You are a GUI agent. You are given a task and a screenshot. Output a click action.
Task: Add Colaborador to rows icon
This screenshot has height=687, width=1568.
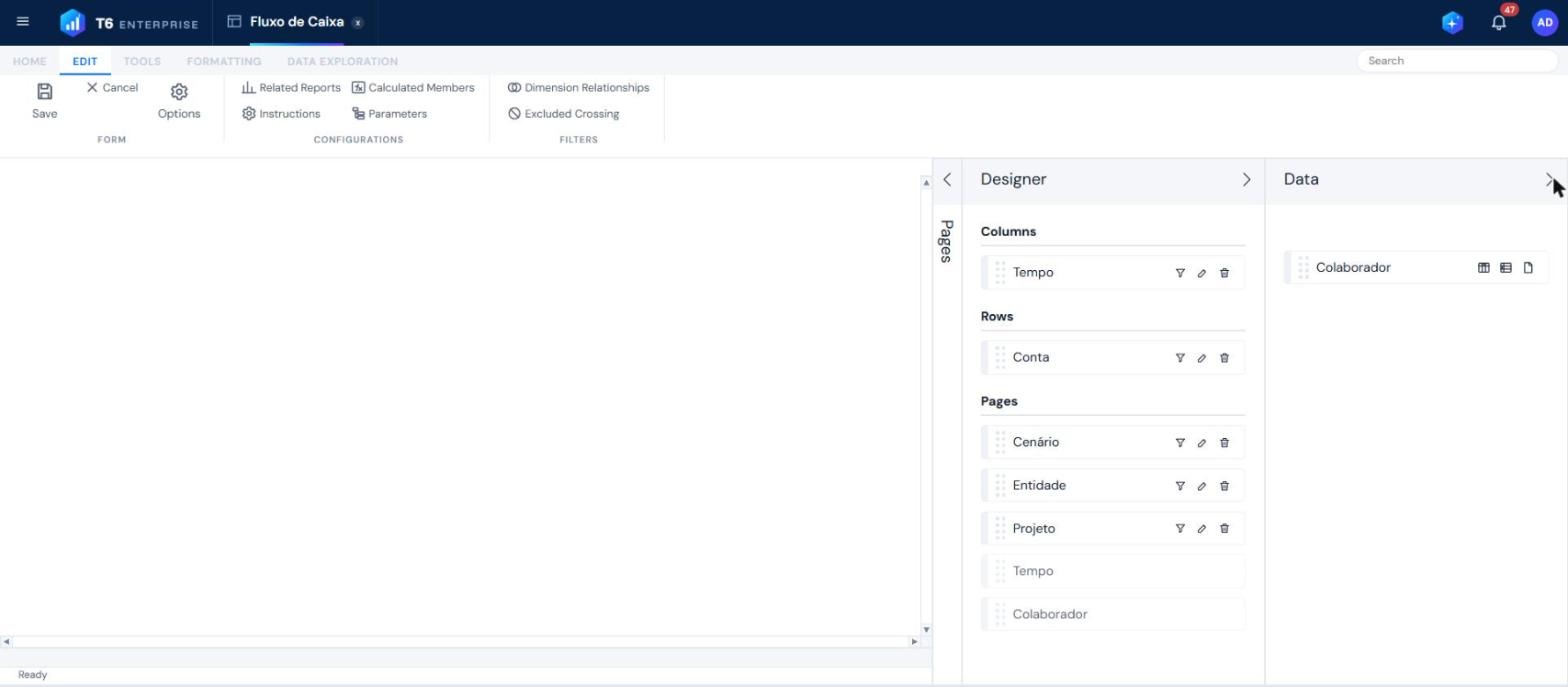tap(1506, 268)
